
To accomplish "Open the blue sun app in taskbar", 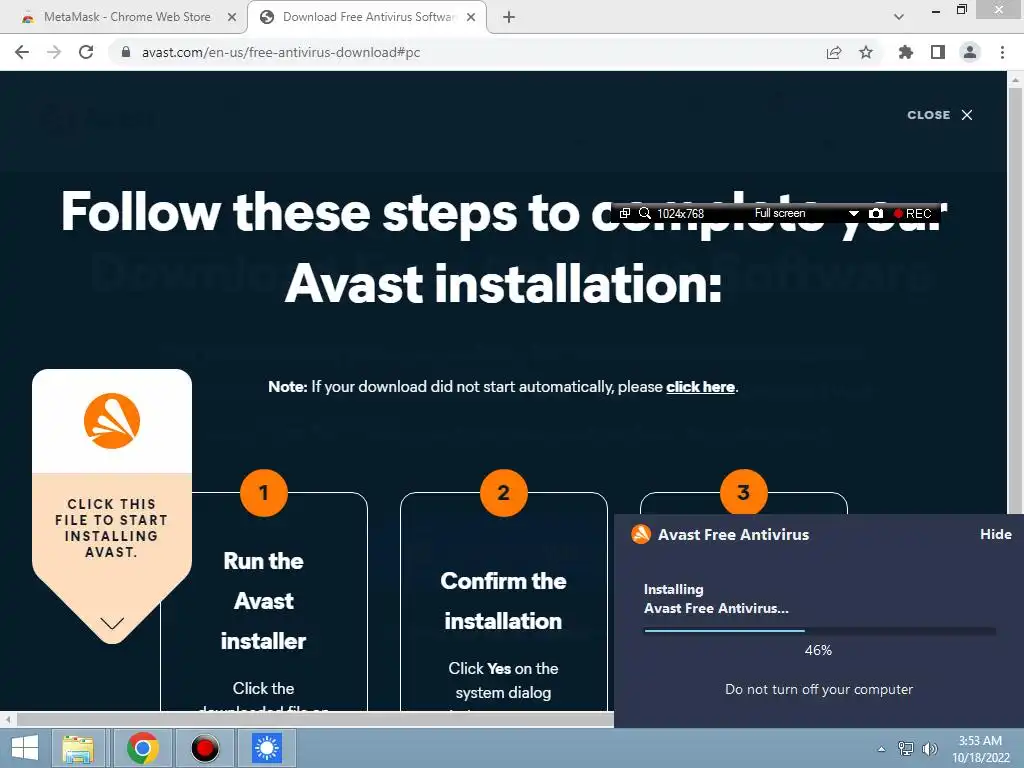I will [x=267, y=748].
